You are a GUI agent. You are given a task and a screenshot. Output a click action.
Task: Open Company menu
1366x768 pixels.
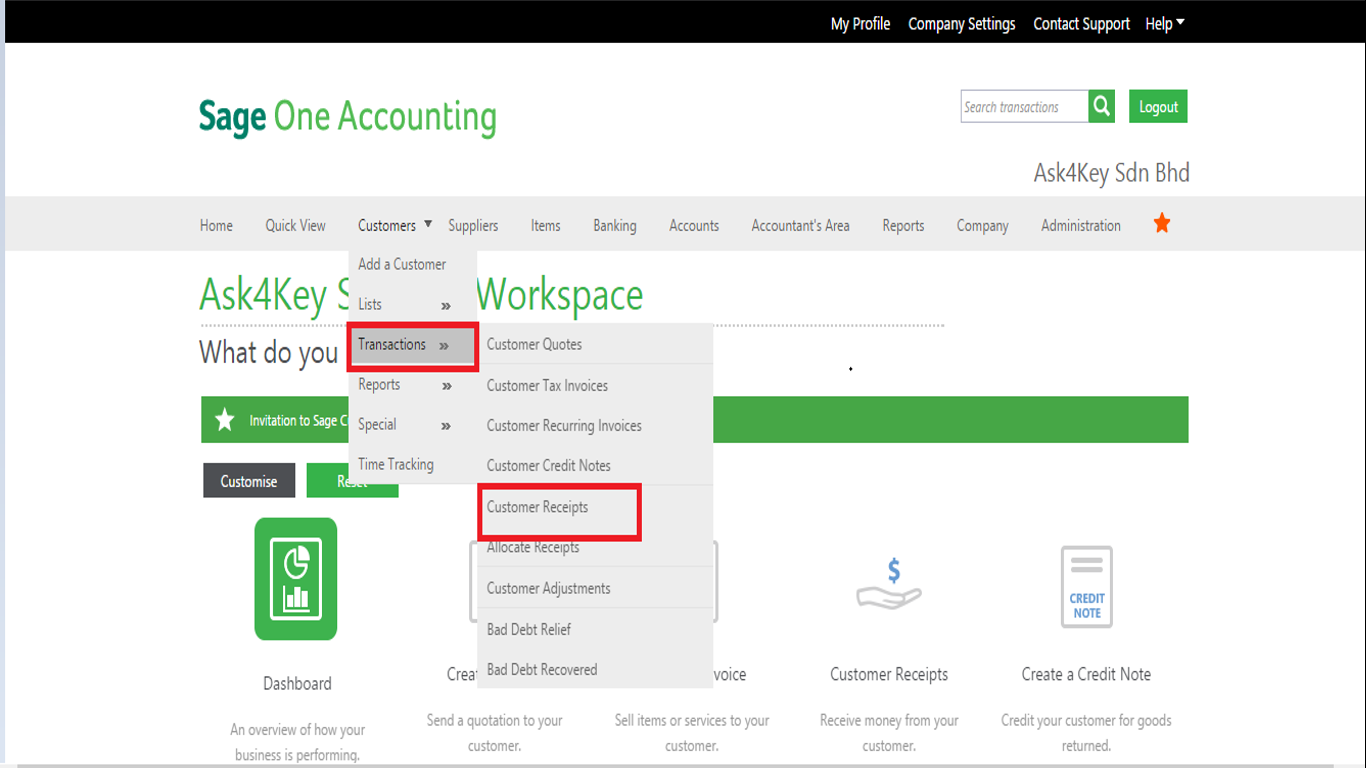coord(982,225)
